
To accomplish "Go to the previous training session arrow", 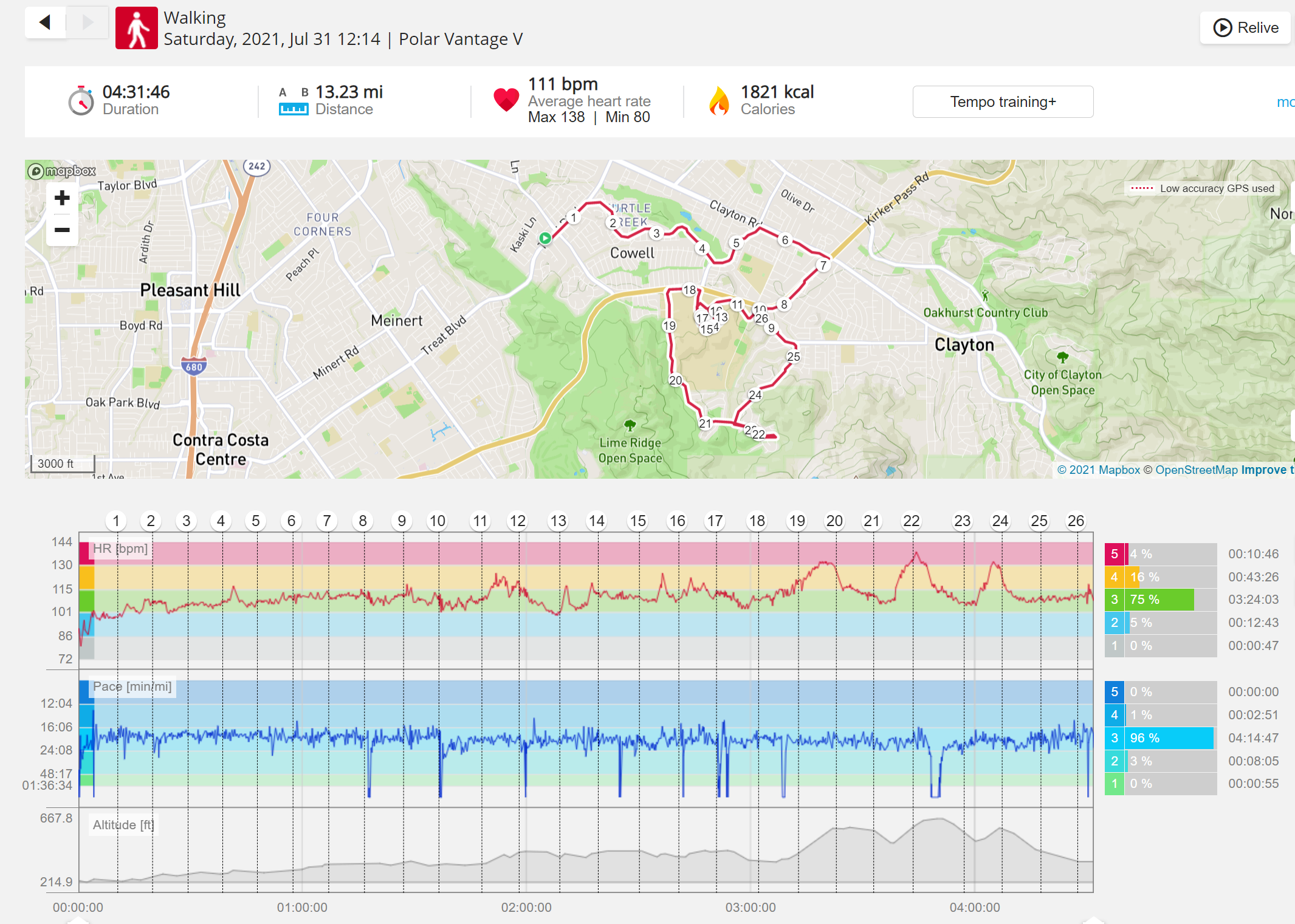I will click(45, 22).
